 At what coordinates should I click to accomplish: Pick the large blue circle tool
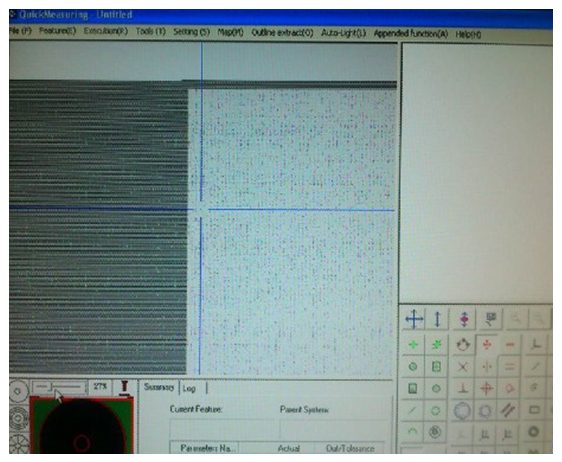coord(462,411)
